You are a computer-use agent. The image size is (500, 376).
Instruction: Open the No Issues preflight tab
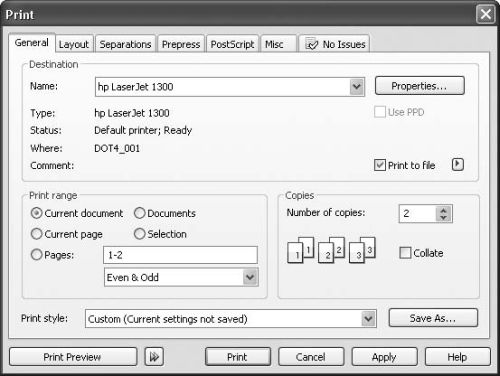pyautogui.click(x=334, y=44)
